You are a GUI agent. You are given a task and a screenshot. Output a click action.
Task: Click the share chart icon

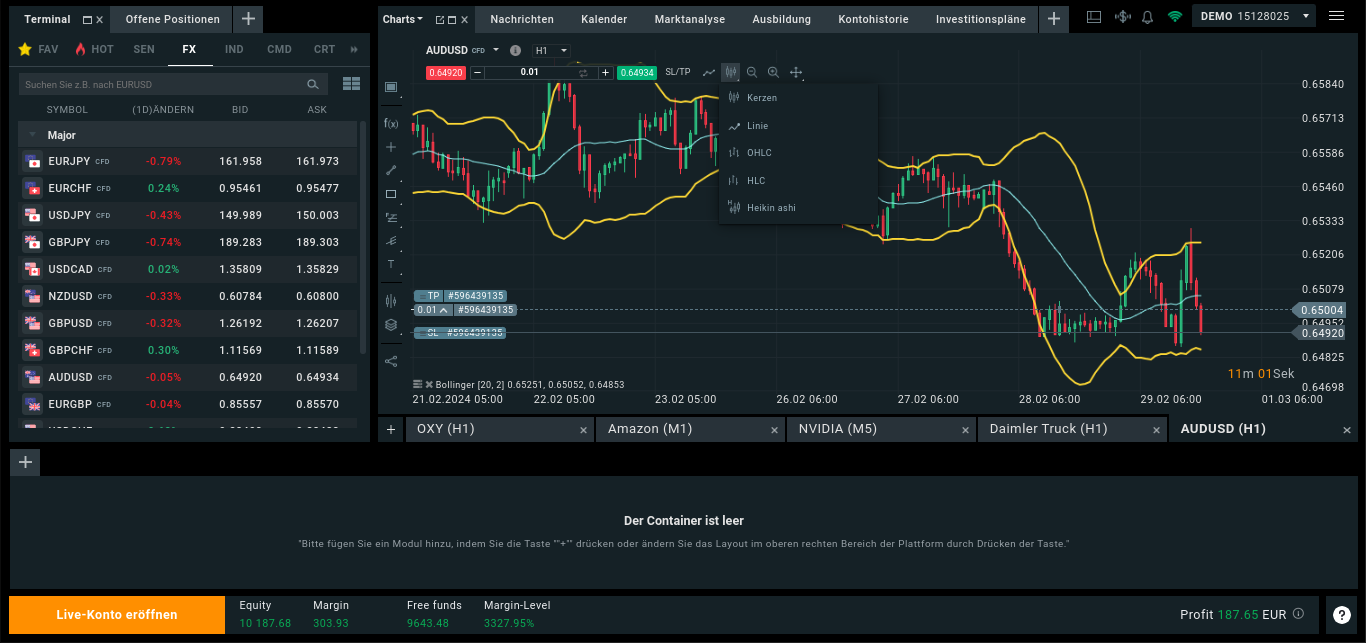click(391, 361)
